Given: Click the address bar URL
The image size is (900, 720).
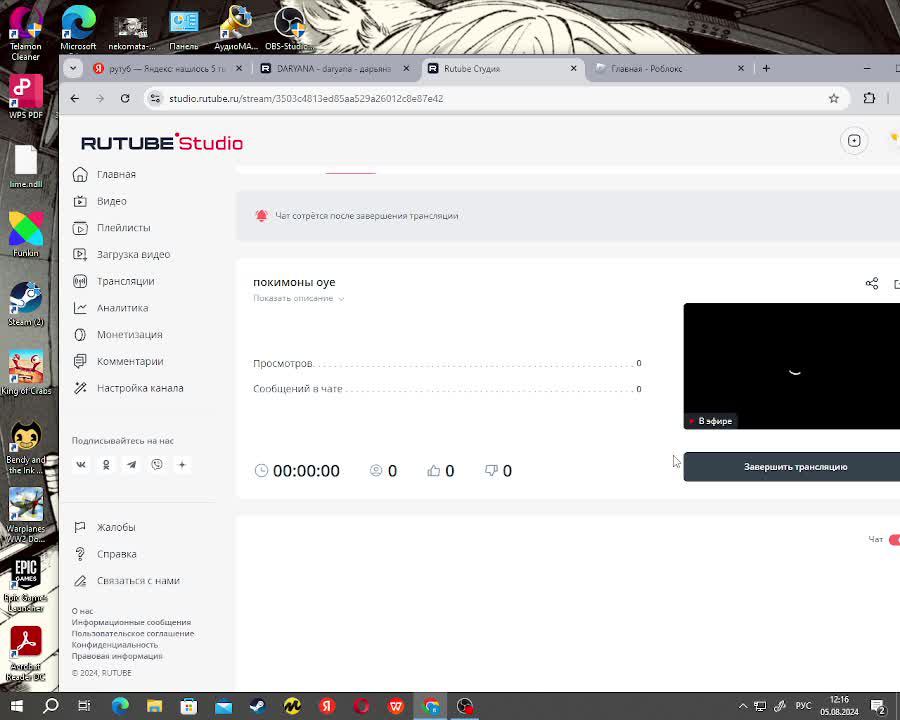Looking at the screenshot, I should [x=306, y=99].
